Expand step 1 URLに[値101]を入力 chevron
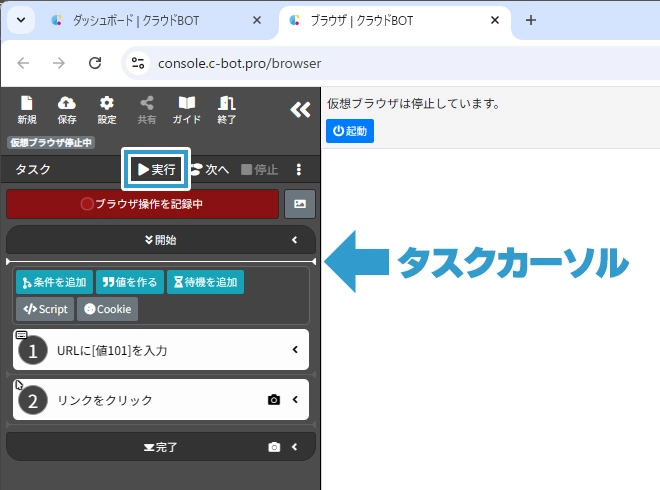 tap(295, 350)
